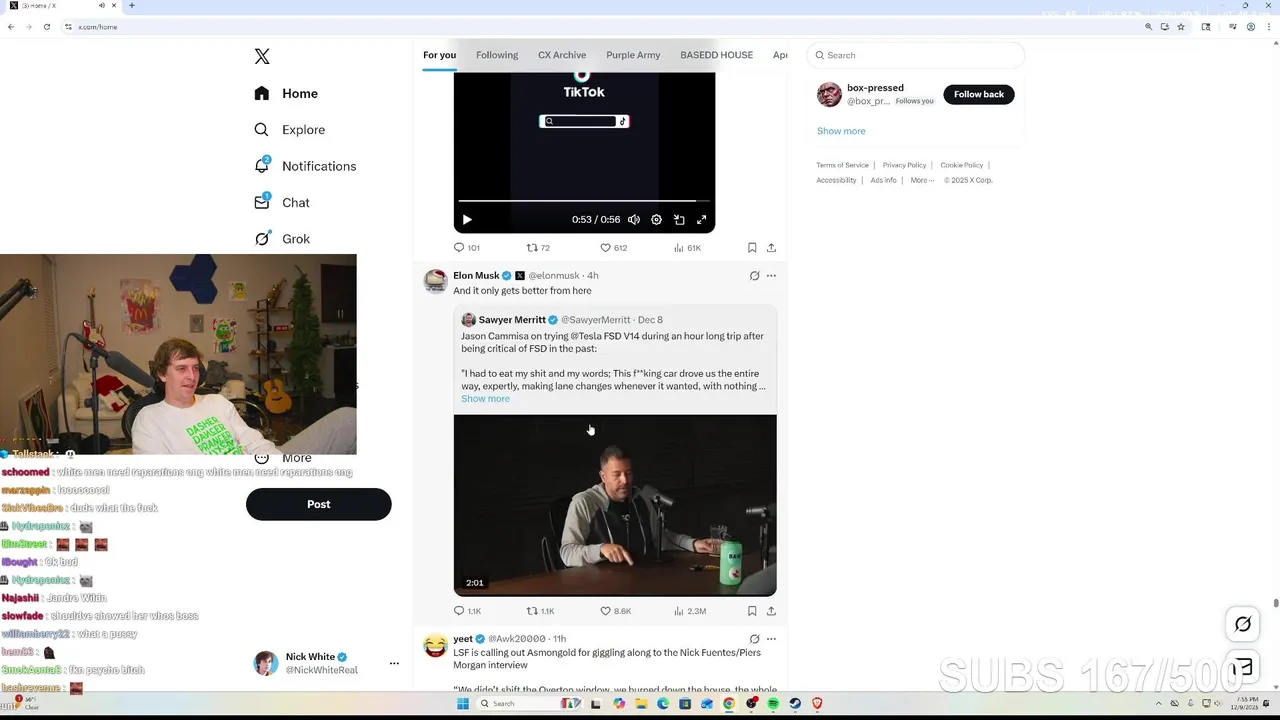
Task: Show more suggested accounts
Action: point(841,131)
